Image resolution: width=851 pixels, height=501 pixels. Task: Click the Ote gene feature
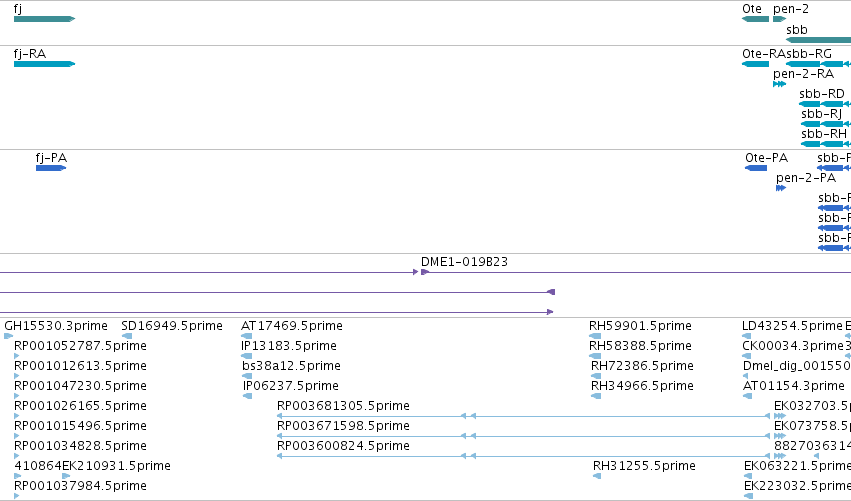(x=755, y=19)
